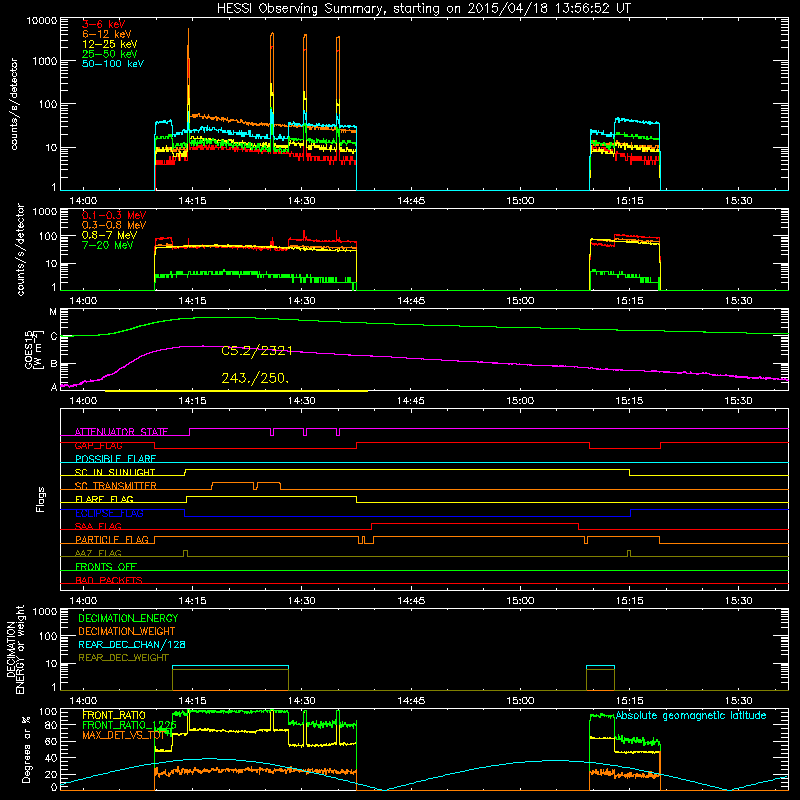
Task: Click the 14:45 tick under the COES15 panel
Action: click(411, 401)
